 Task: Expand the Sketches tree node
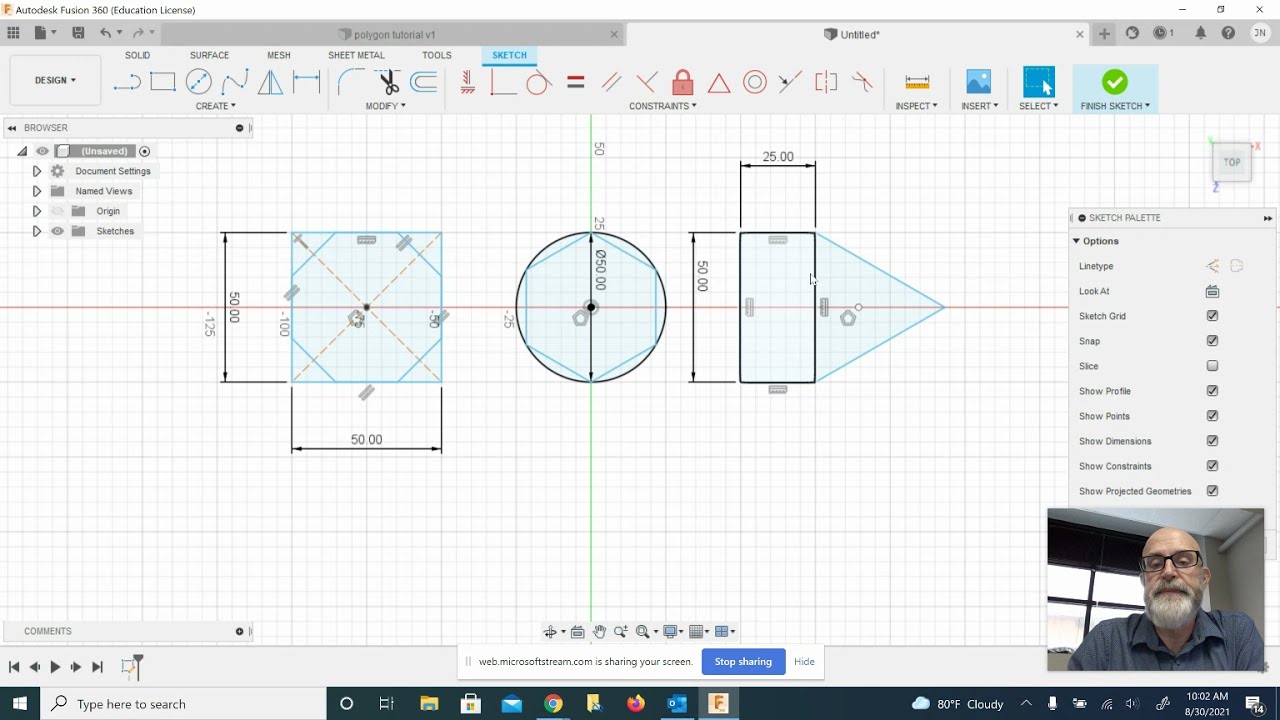click(36, 231)
